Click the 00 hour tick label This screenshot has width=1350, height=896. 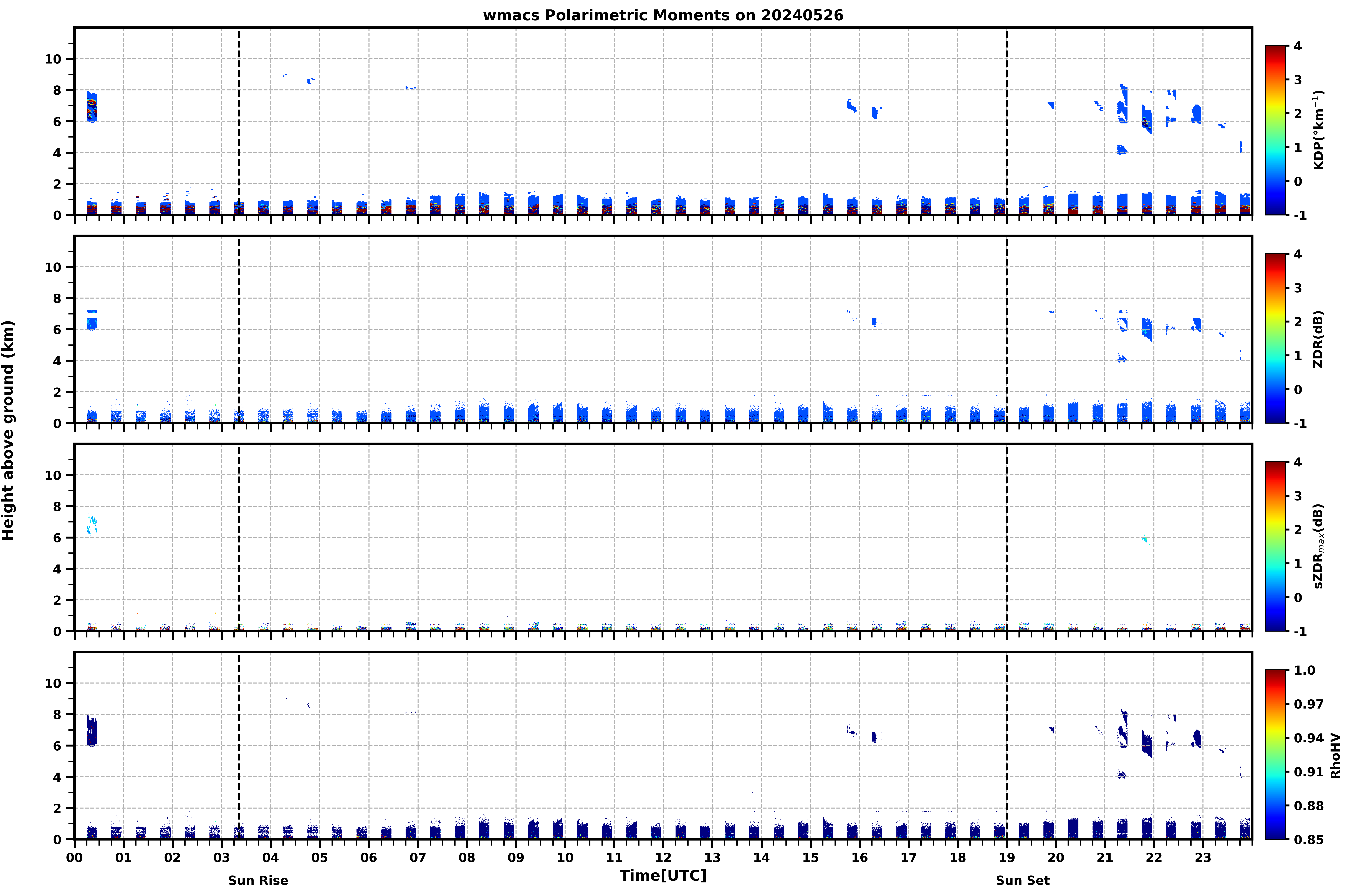click(74, 858)
